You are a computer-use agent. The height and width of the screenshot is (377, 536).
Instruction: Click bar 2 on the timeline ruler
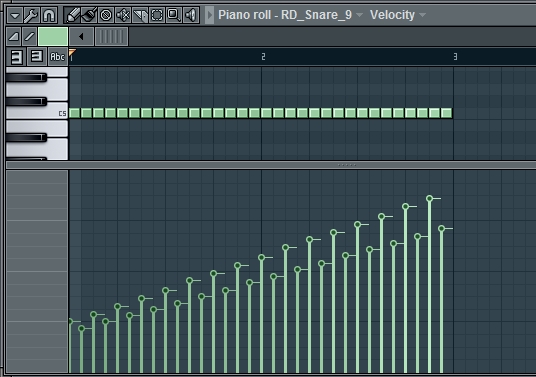[x=263, y=57]
